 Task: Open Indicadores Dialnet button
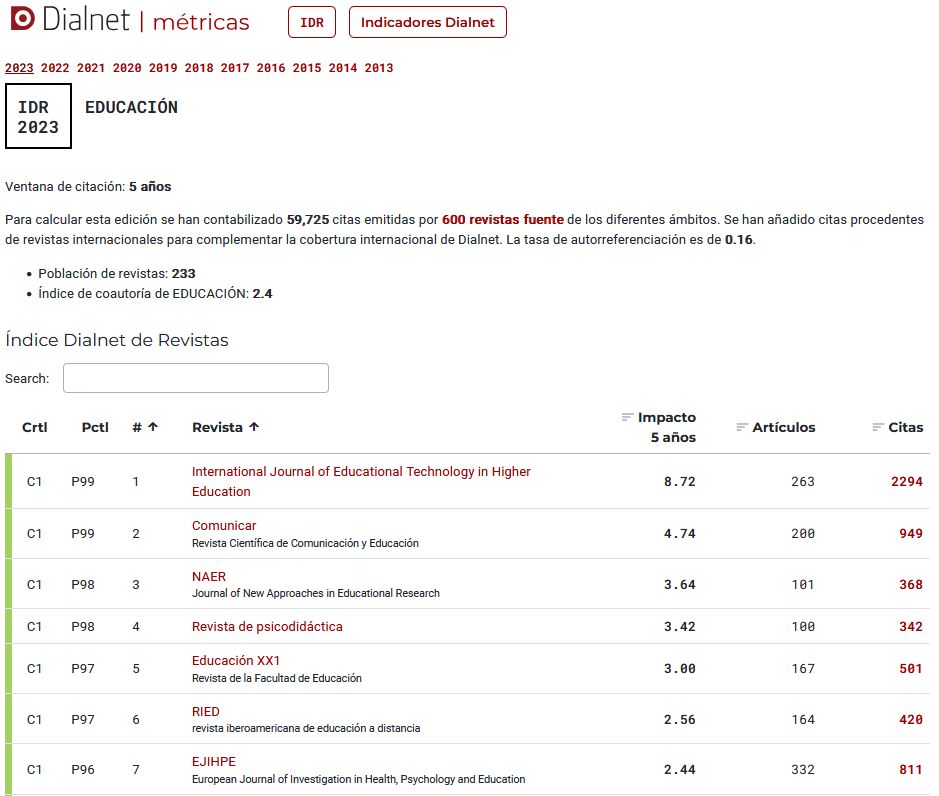tap(428, 22)
